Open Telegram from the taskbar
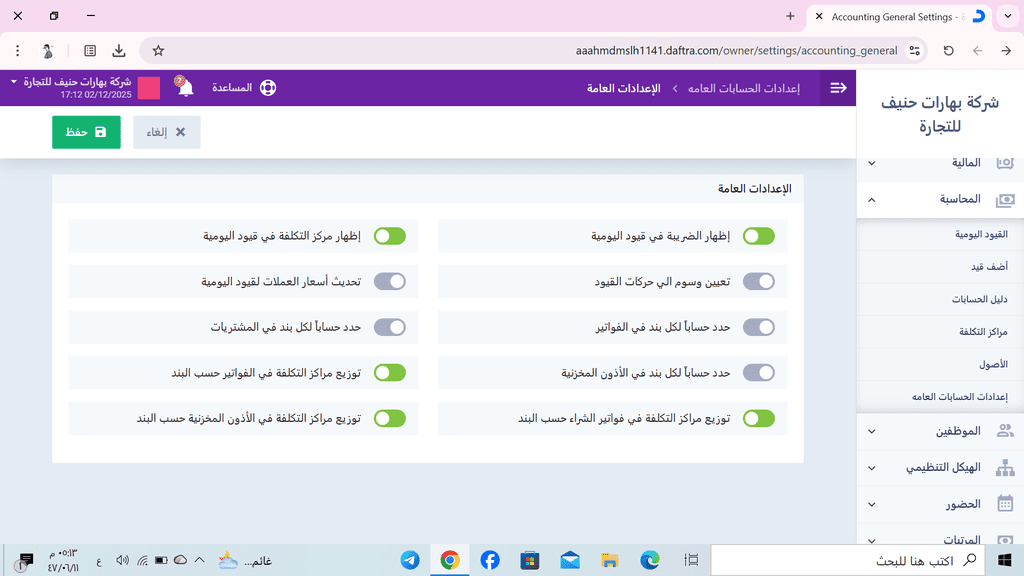The width and height of the screenshot is (1024, 576). [x=410, y=560]
